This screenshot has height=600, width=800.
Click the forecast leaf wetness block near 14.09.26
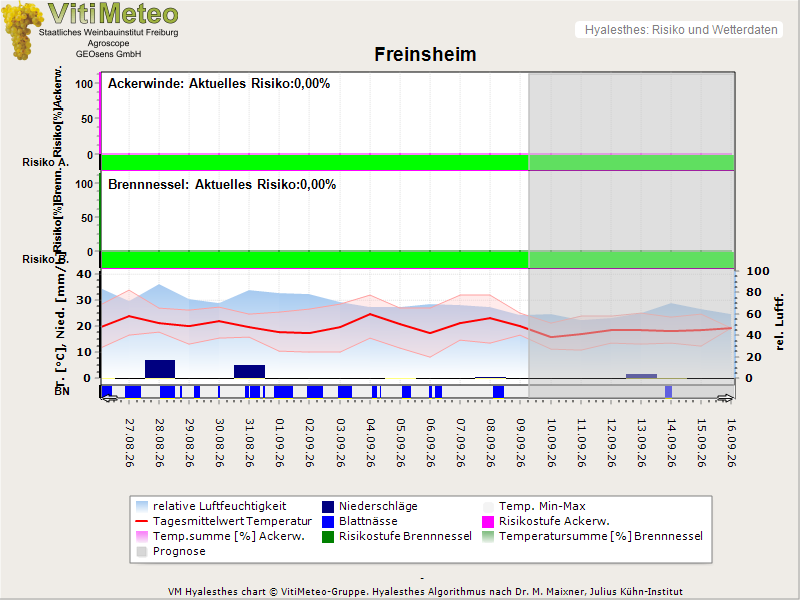click(x=668, y=392)
